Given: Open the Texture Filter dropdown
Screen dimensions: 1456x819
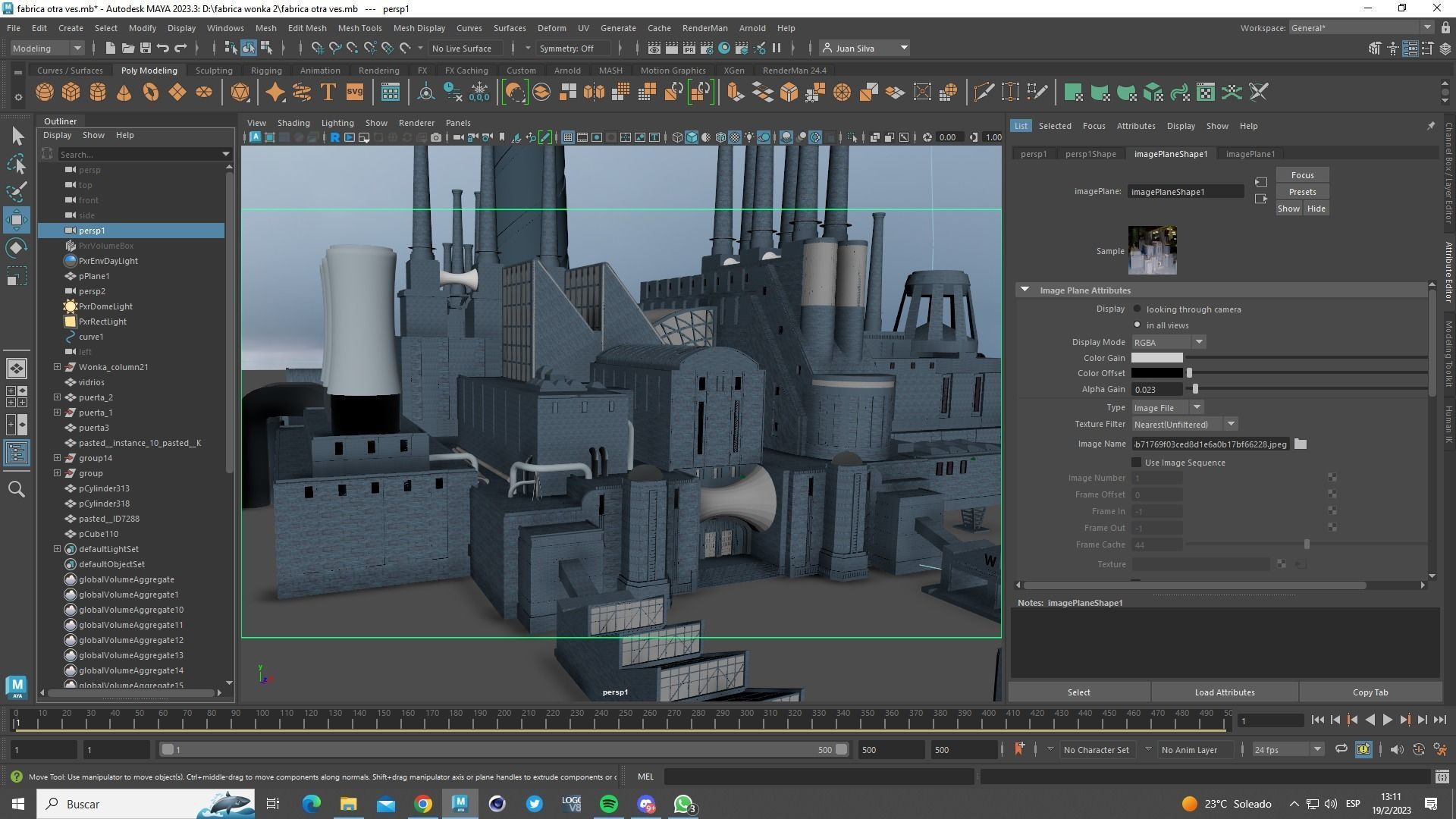Looking at the screenshot, I should [1185, 425].
